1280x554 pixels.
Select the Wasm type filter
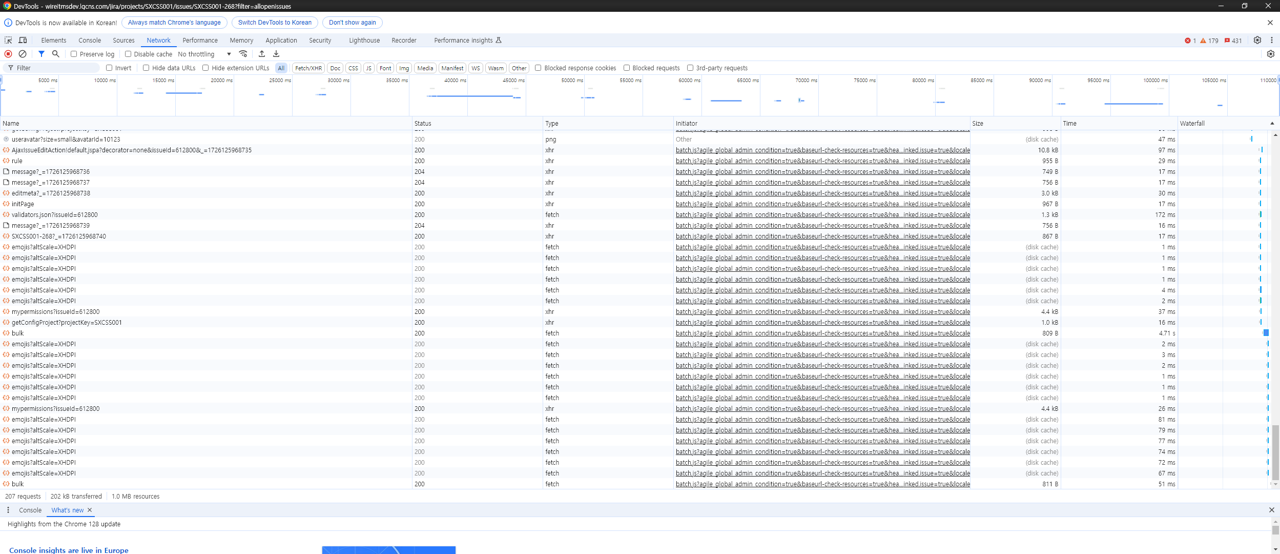(x=496, y=68)
